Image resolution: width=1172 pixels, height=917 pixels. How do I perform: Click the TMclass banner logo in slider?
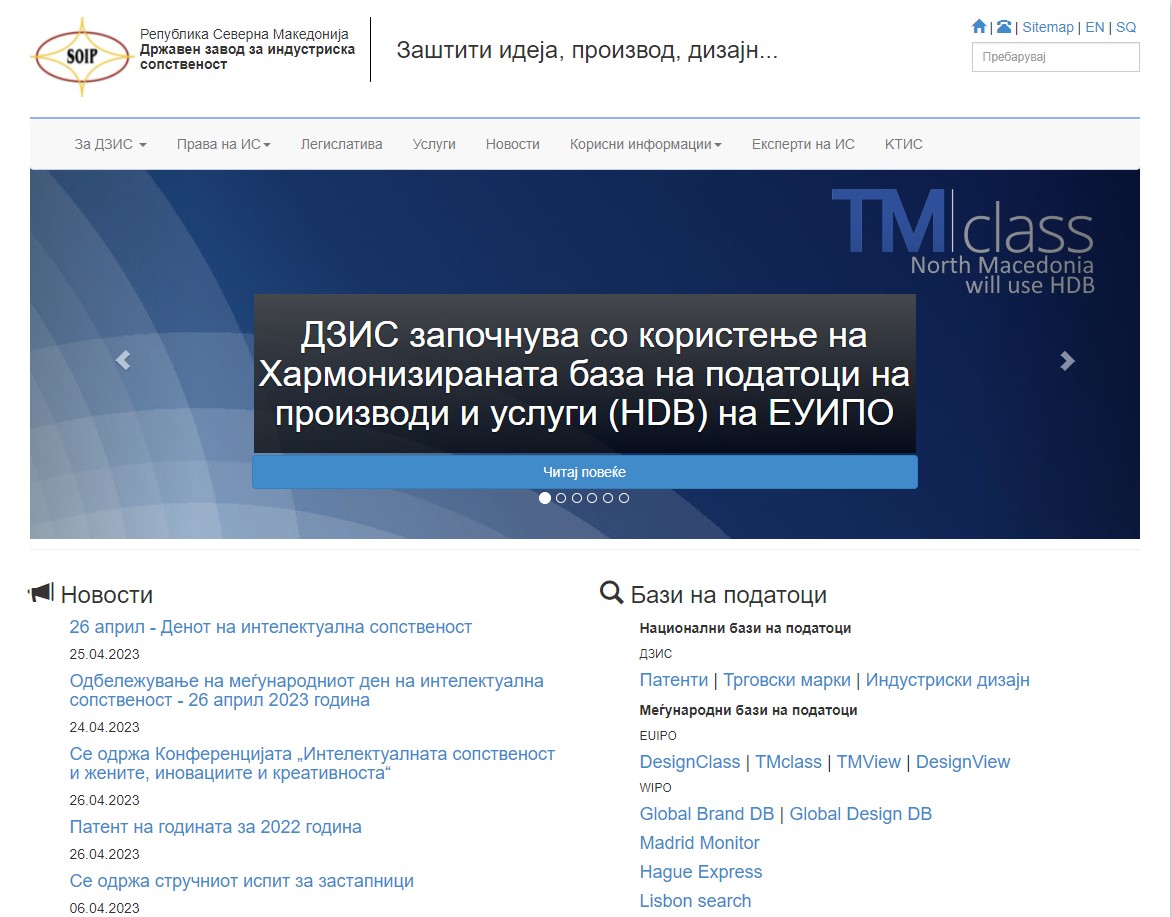click(963, 241)
